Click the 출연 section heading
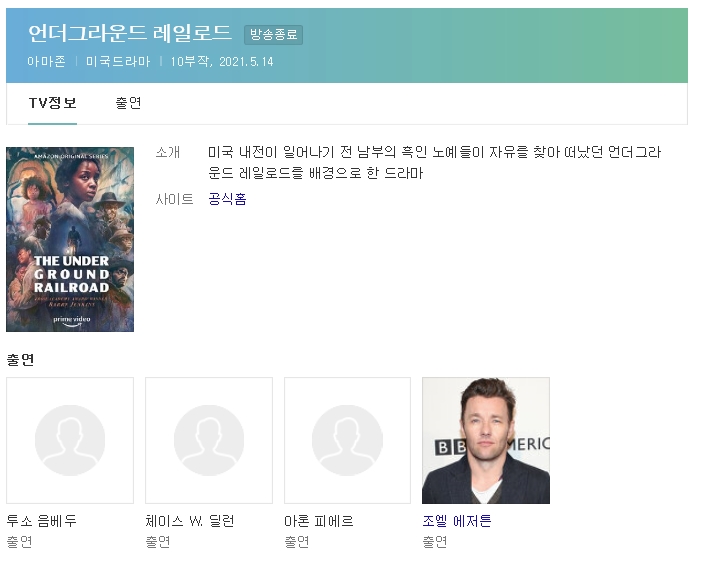This screenshot has width=702, height=571. pyautogui.click(x=20, y=360)
